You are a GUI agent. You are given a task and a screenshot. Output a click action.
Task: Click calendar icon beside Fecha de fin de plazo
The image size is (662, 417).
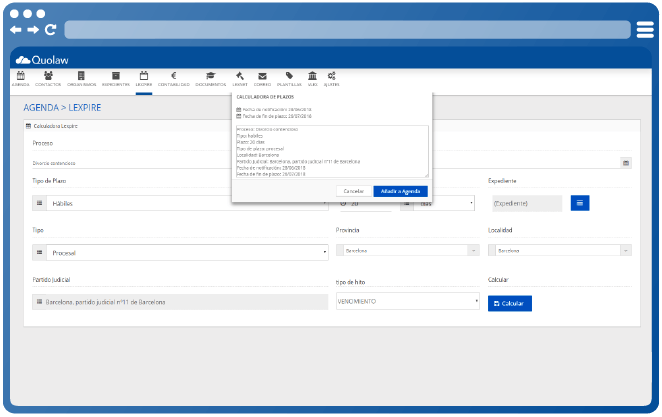pyautogui.click(x=239, y=116)
